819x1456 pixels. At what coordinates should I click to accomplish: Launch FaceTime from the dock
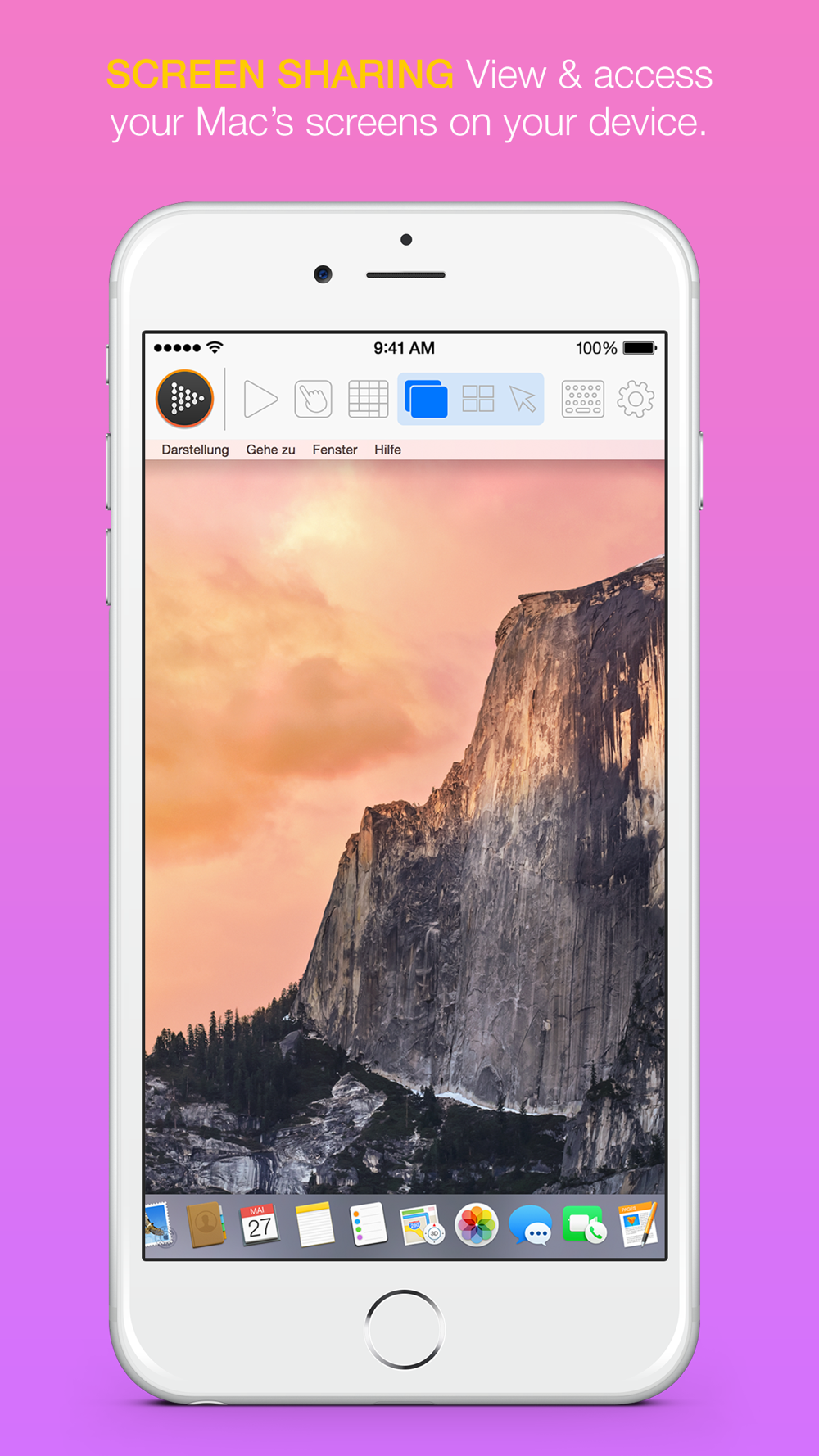(584, 1225)
